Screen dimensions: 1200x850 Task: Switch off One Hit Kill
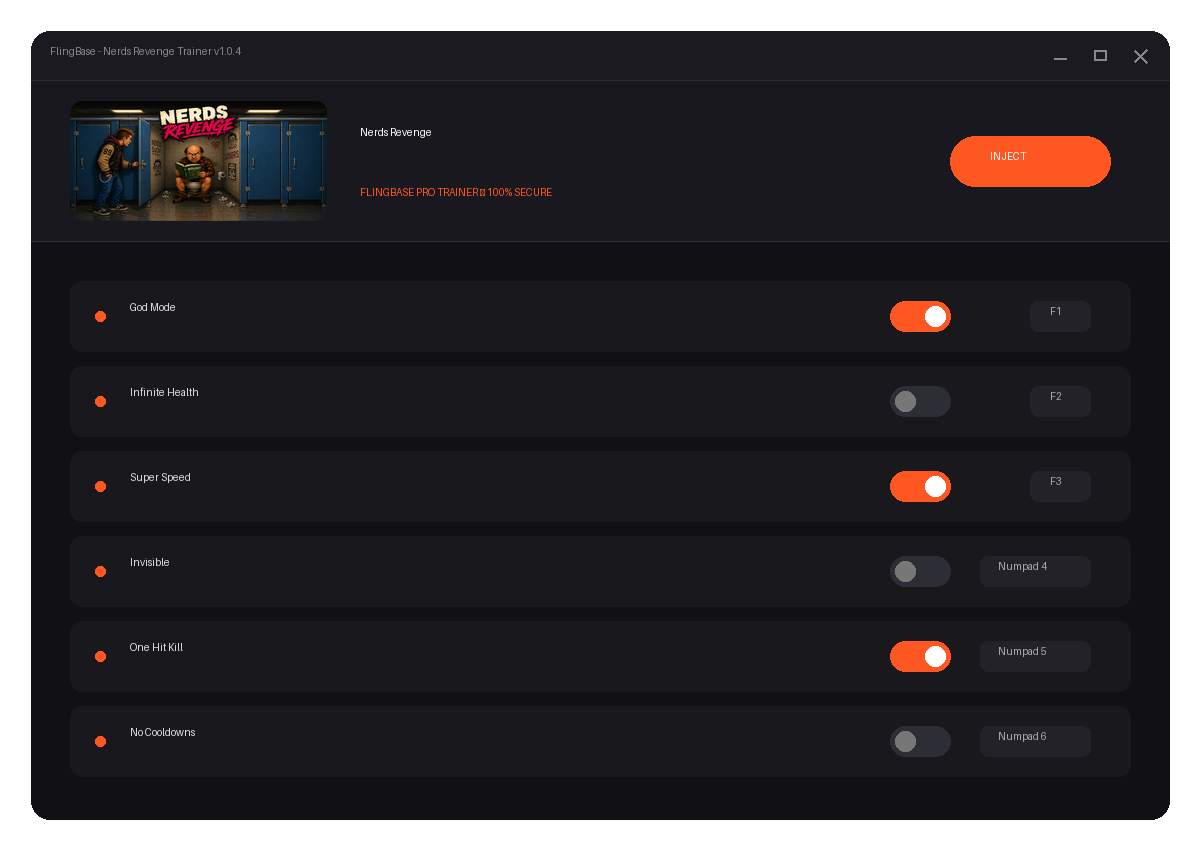(x=920, y=656)
